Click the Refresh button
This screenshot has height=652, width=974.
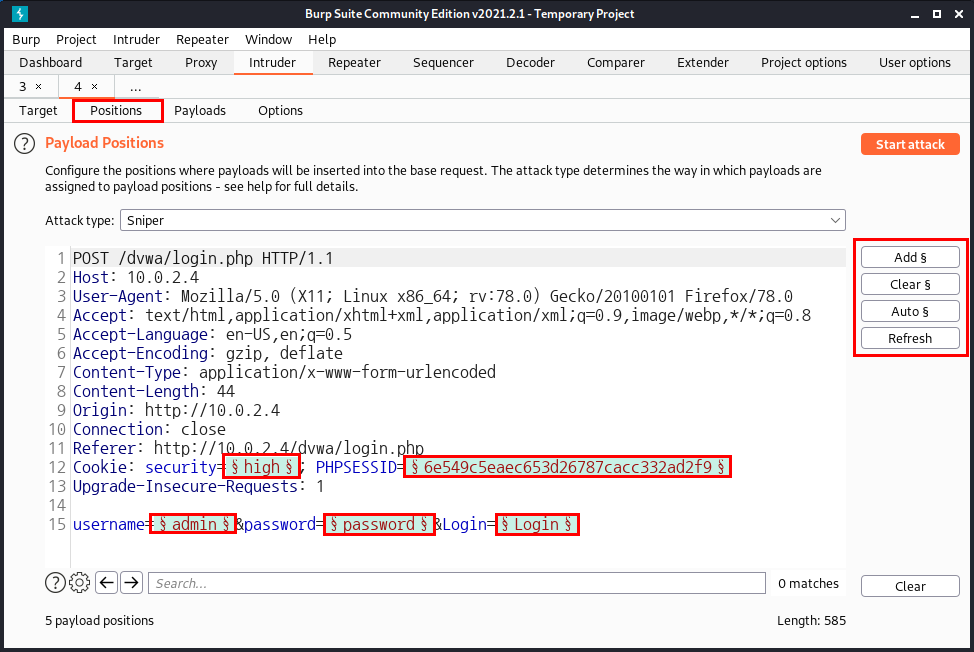pos(910,338)
